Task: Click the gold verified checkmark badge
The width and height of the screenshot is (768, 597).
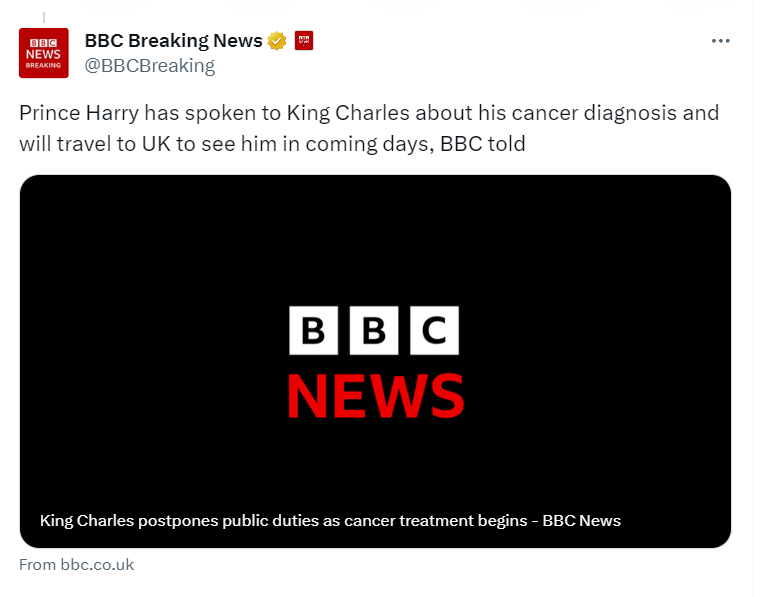Action: pyautogui.click(x=277, y=41)
